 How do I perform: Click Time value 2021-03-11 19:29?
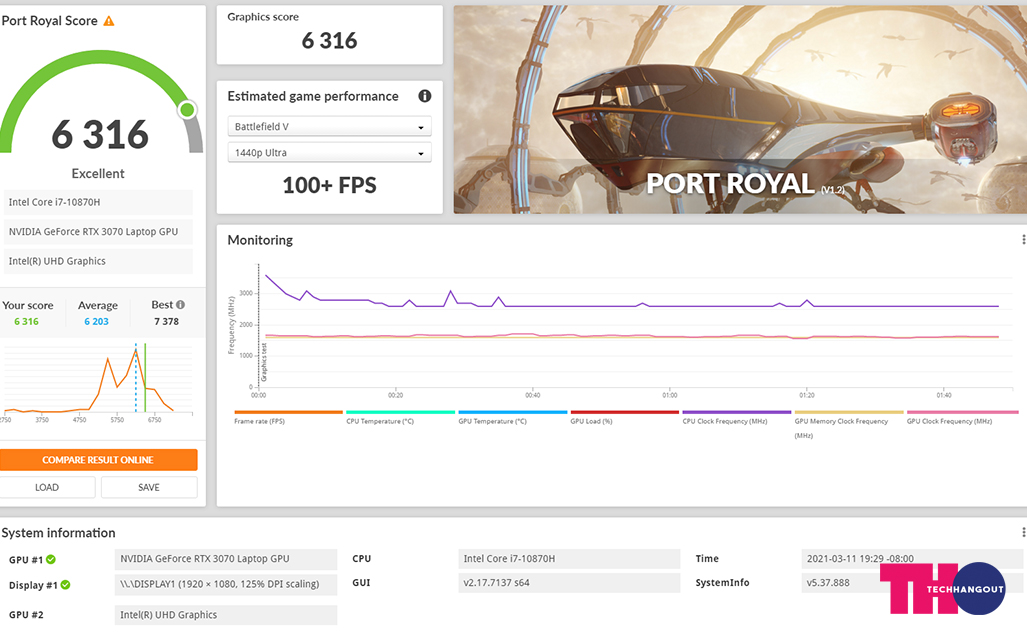(912, 558)
